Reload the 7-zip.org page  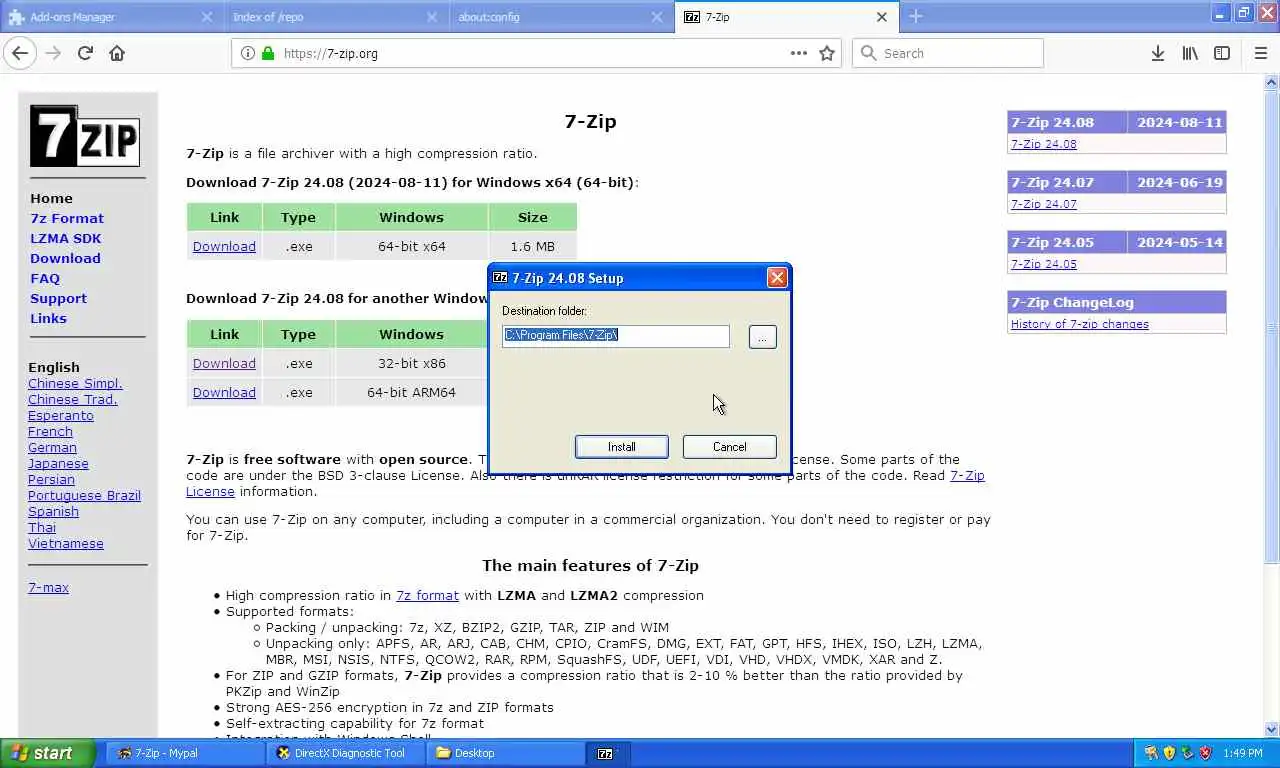85,53
